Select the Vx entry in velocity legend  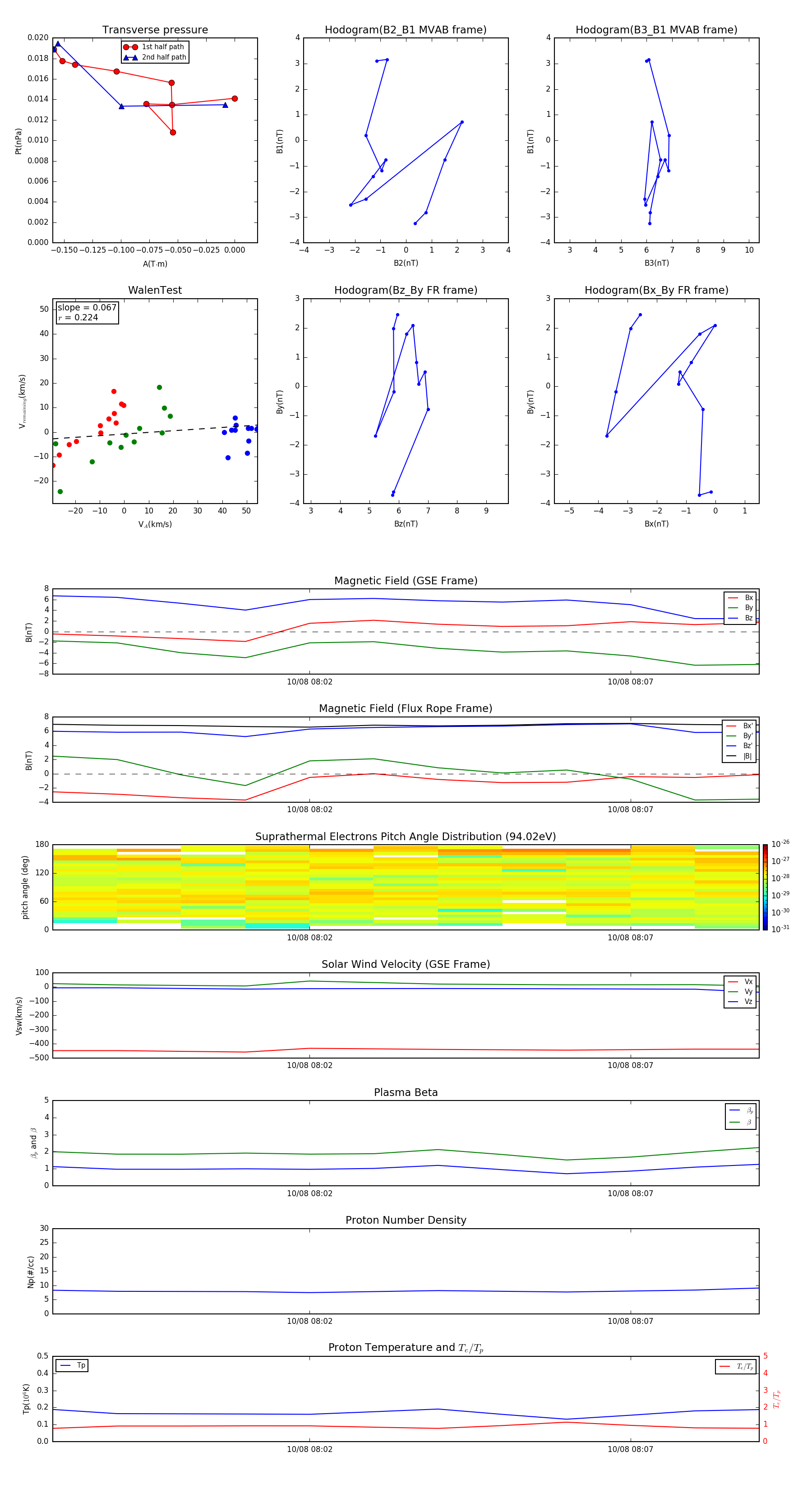pos(740,981)
